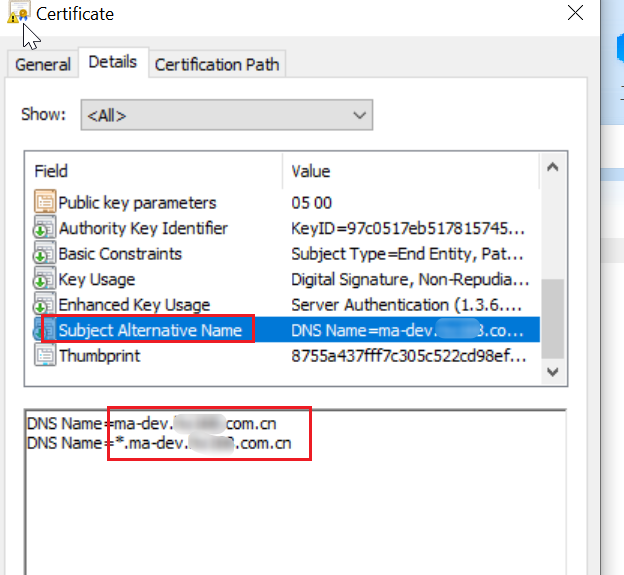Click the 8755a437fff7c305... thumbprint value
The width and height of the screenshot is (624, 575).
(x=409, y=356)
